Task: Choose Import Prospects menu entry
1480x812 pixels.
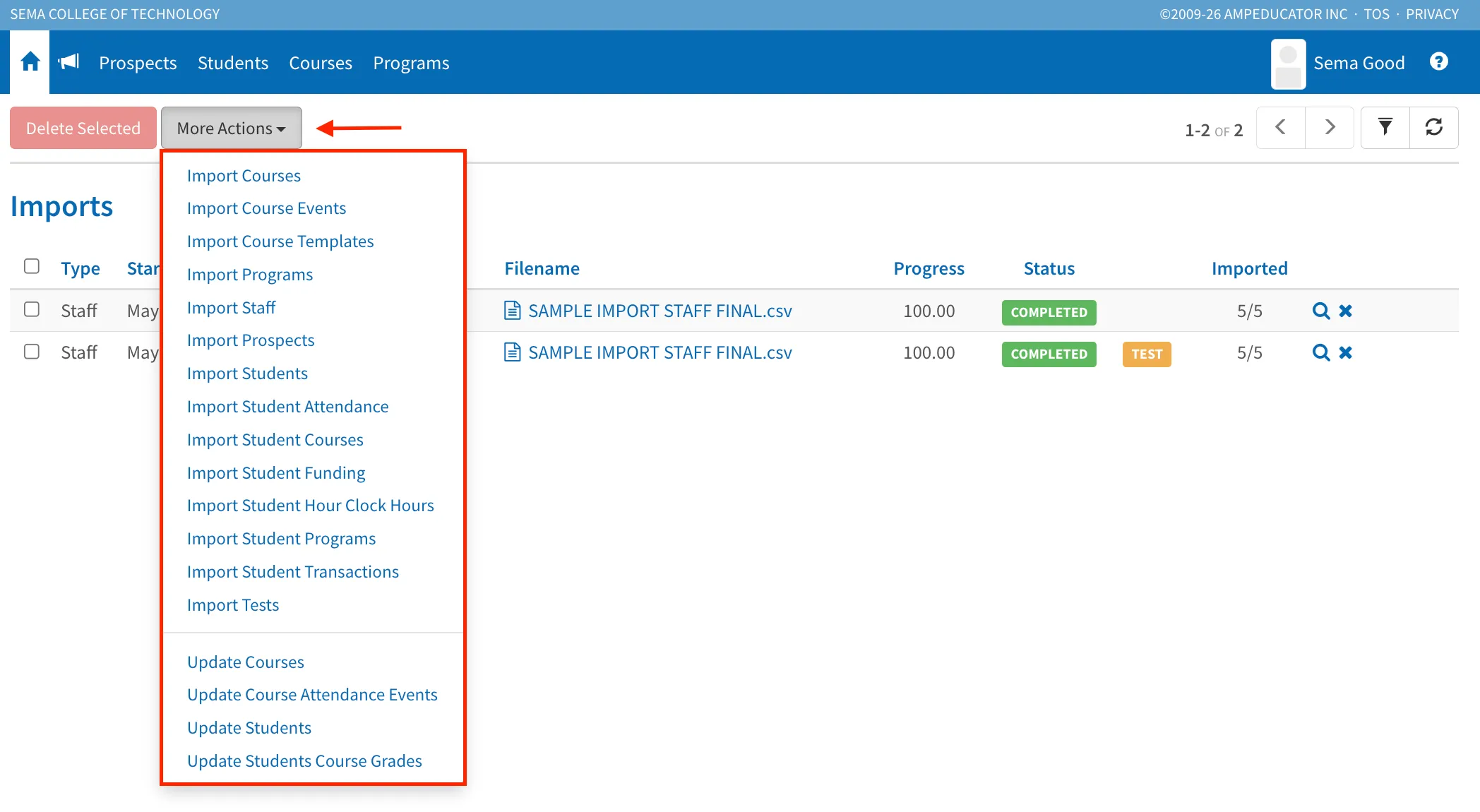Action: [251, 340]
